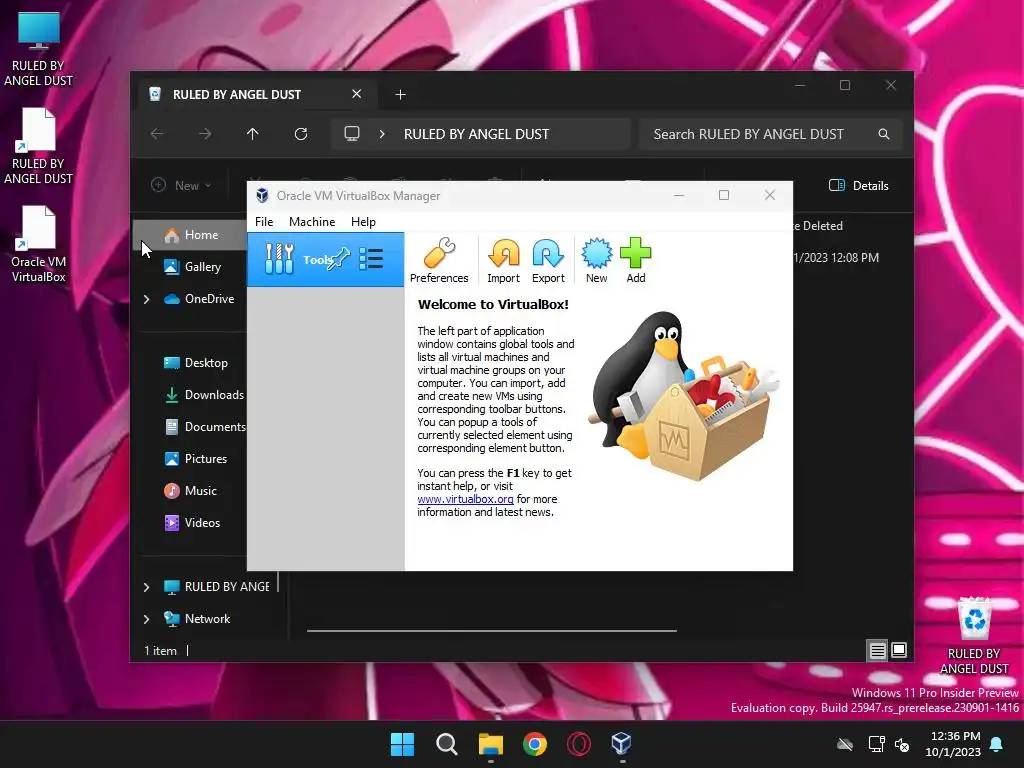Click address bar chevron before RULED BY ANGEL DUST

[x=382, y=134]
